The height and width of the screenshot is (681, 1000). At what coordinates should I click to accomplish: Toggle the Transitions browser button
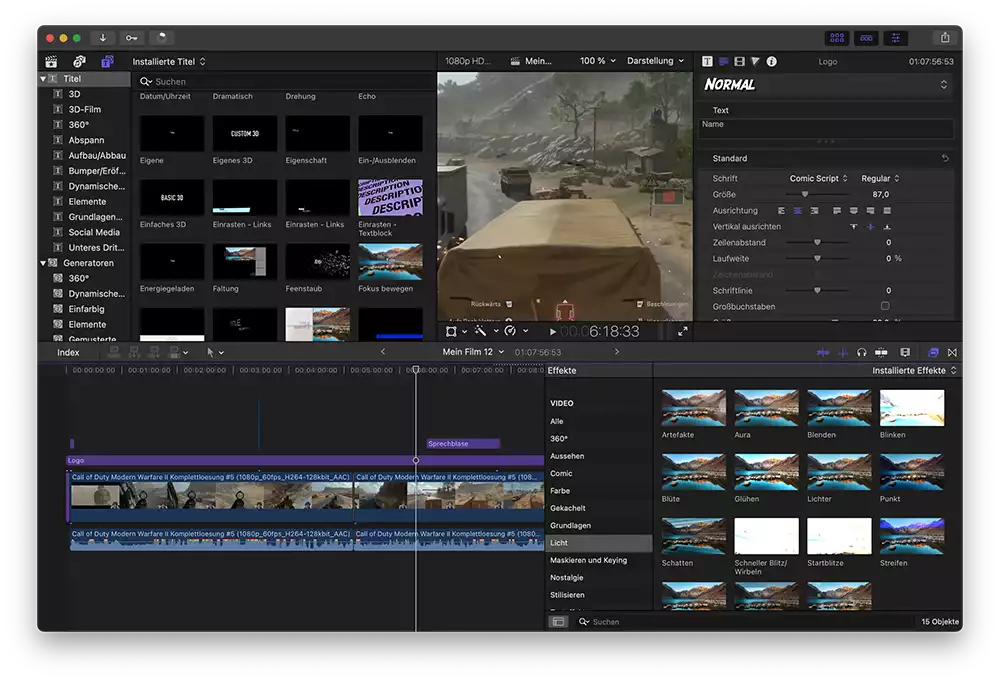click(x=952, y=352)
